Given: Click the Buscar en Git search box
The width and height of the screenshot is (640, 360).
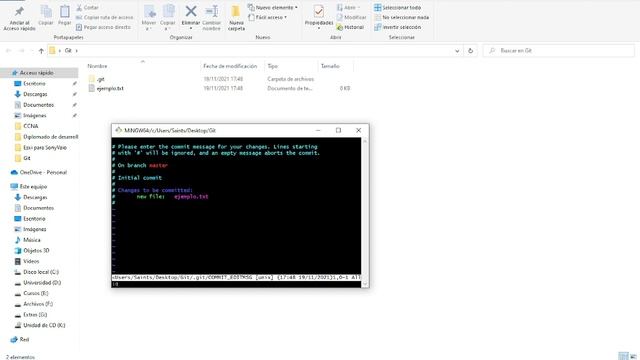Looking at the screenshot, I should click(558, 51).
